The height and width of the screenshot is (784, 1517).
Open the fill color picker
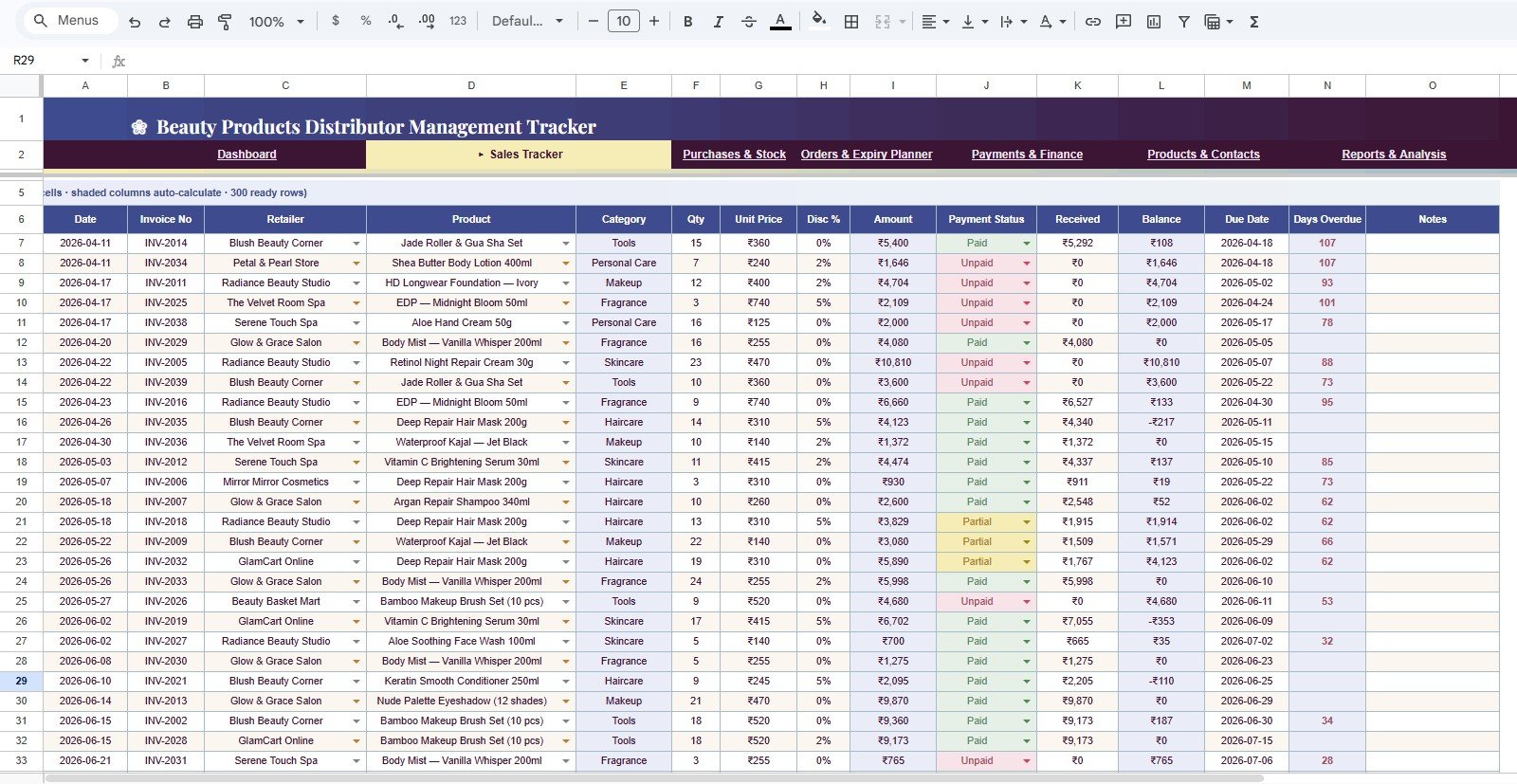(x=819, y=21)
